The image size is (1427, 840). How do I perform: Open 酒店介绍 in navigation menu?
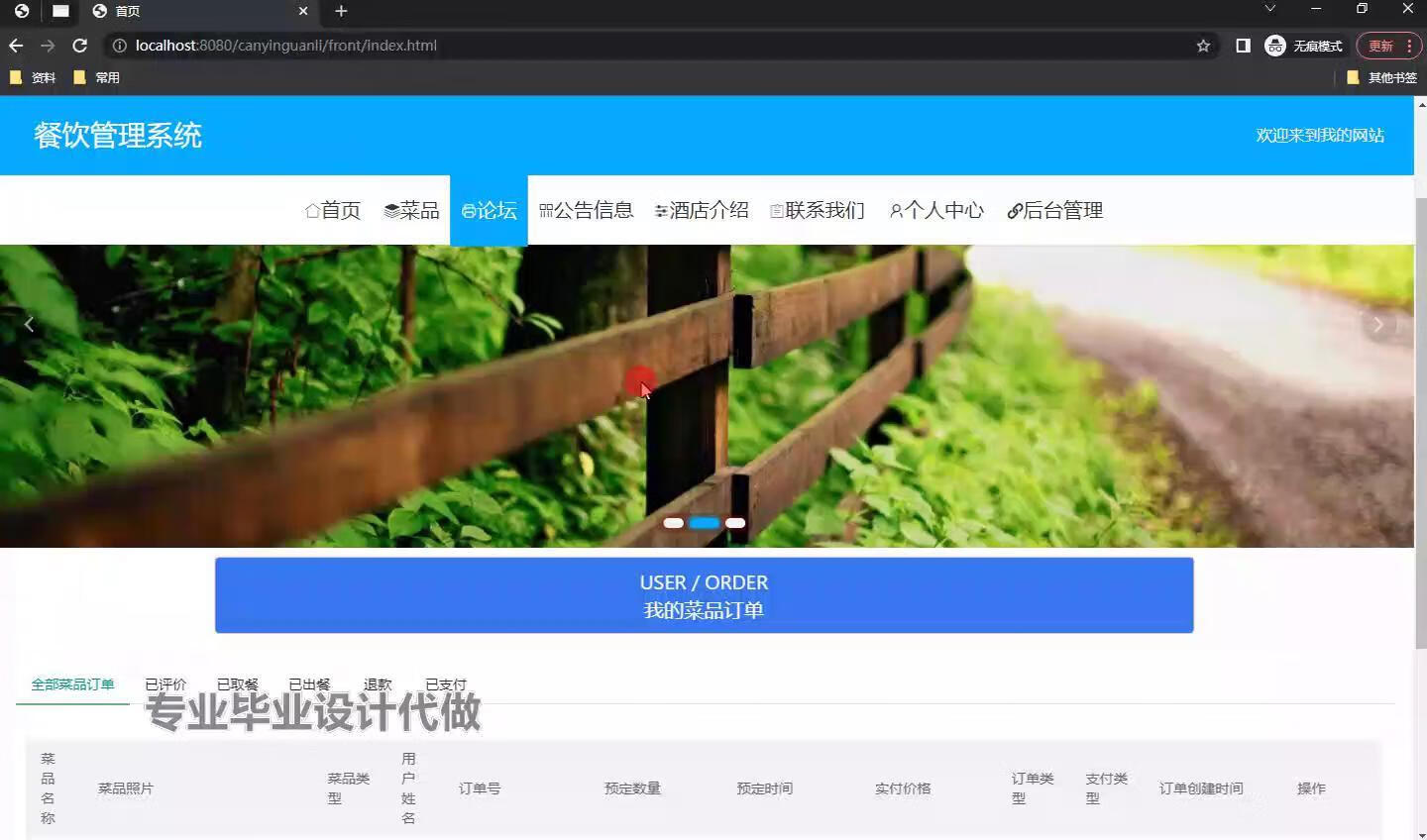(x=702, y=210)
